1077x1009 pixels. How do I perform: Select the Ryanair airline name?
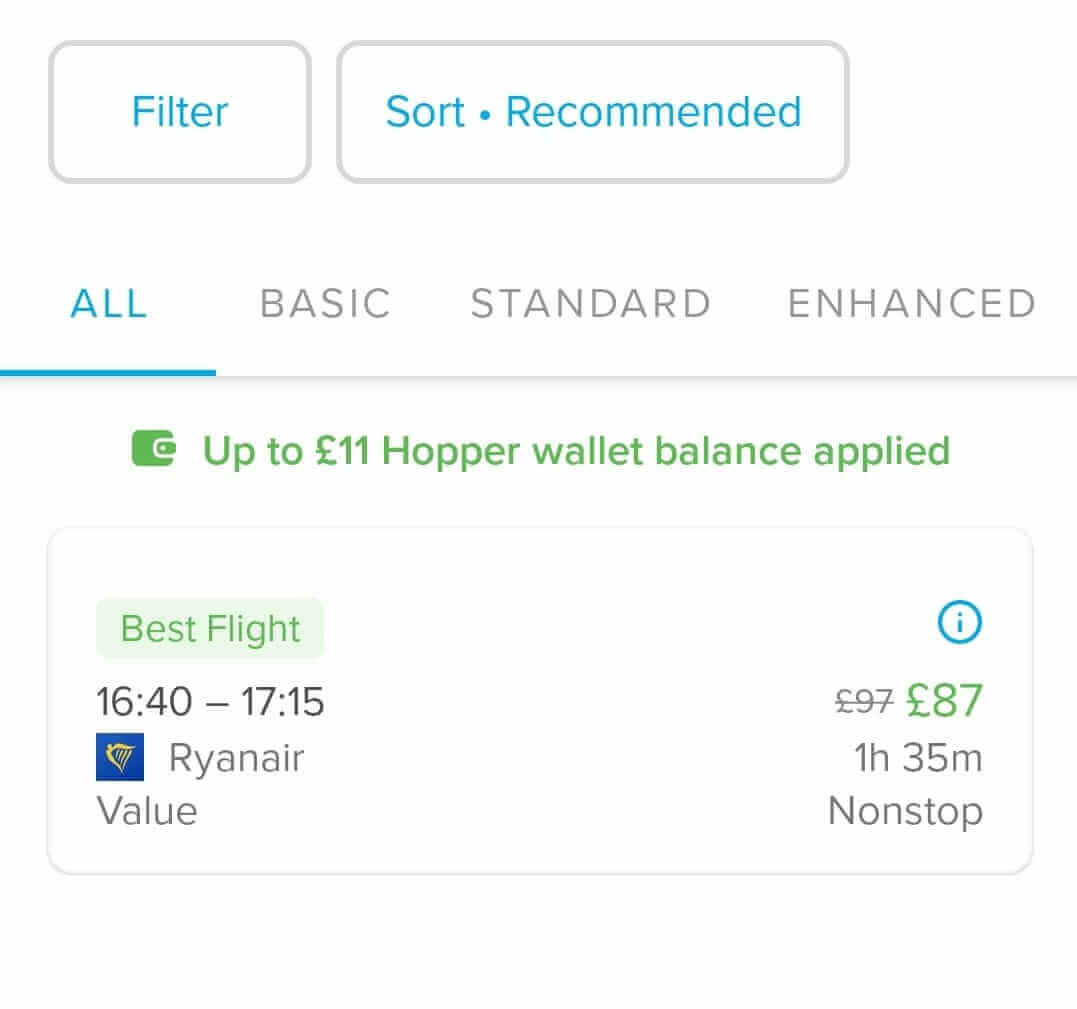tap(236, 758)
